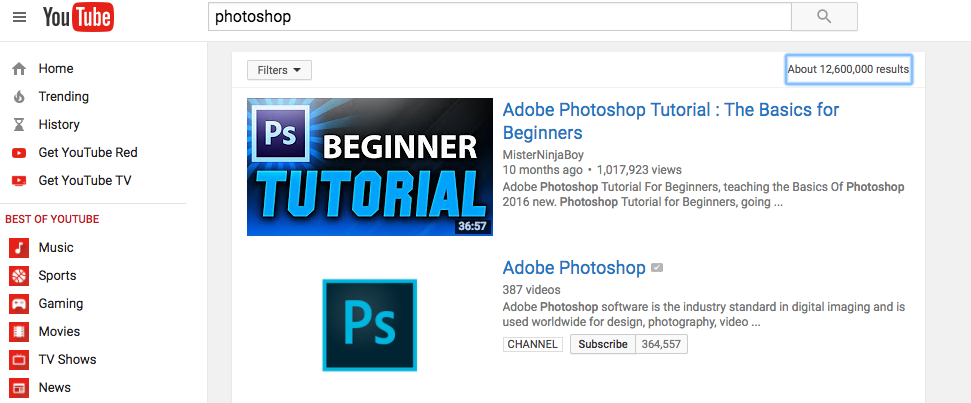Subscribe to Adobe Photoshop channel
971x403 pixels.
(x=603, y=344)
